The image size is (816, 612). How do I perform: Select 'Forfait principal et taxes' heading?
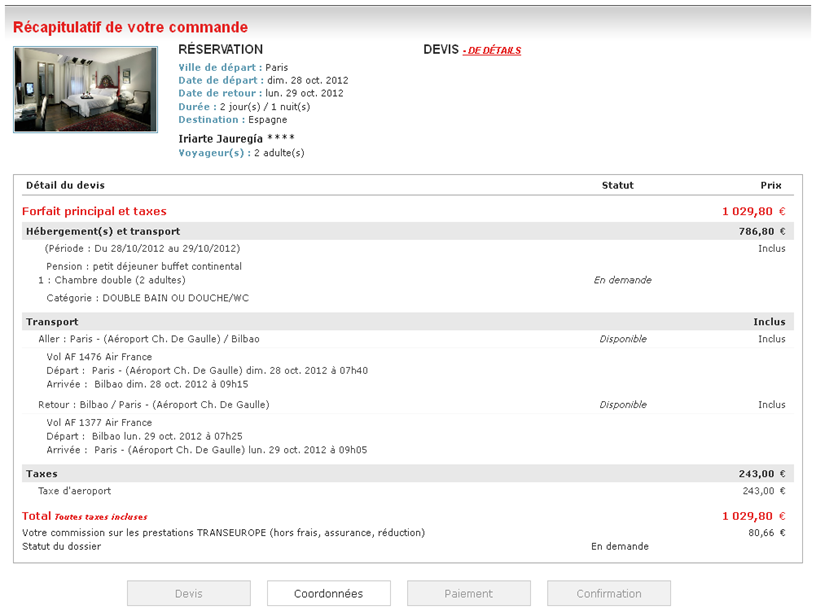coord(94,211)
